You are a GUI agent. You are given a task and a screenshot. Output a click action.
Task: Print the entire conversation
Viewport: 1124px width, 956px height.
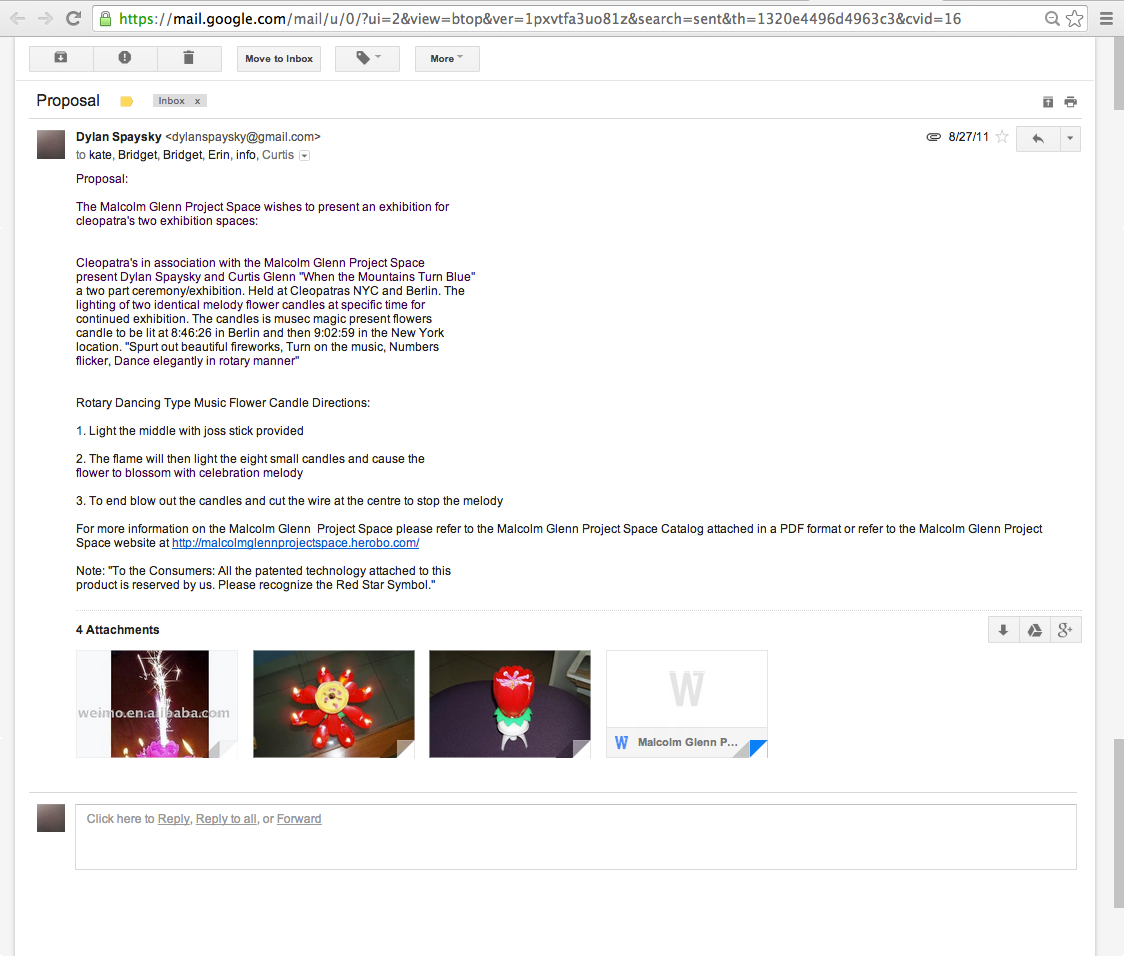pyautogui.click(x=1071, y=102)
